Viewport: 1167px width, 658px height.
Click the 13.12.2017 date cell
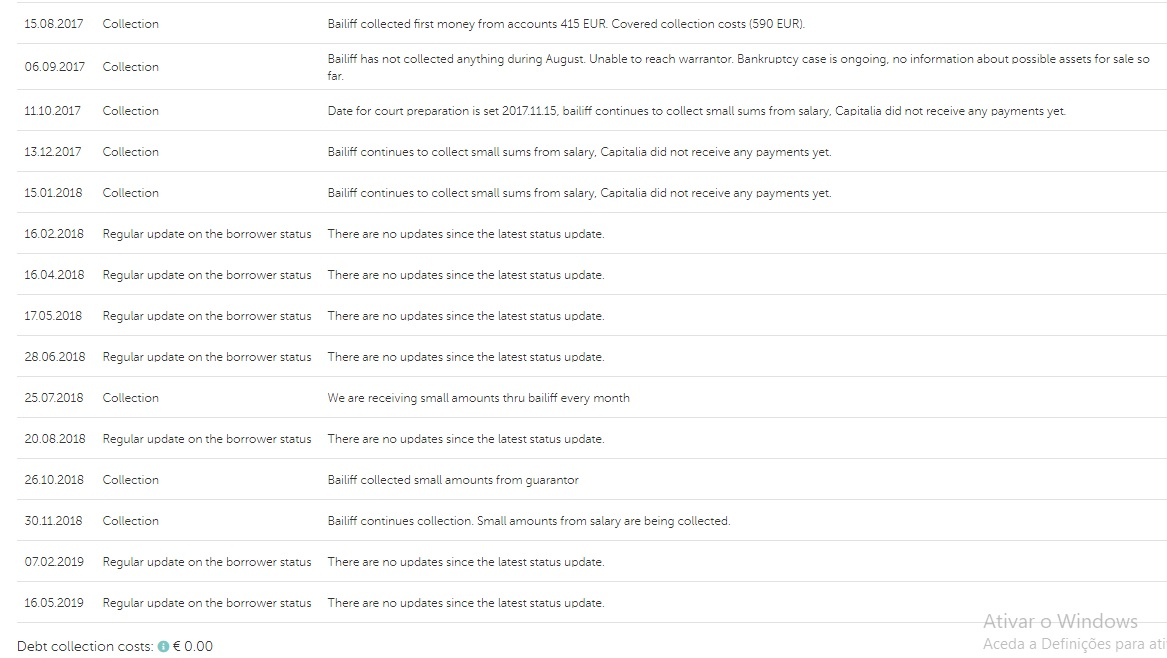(x=53, y=152)
